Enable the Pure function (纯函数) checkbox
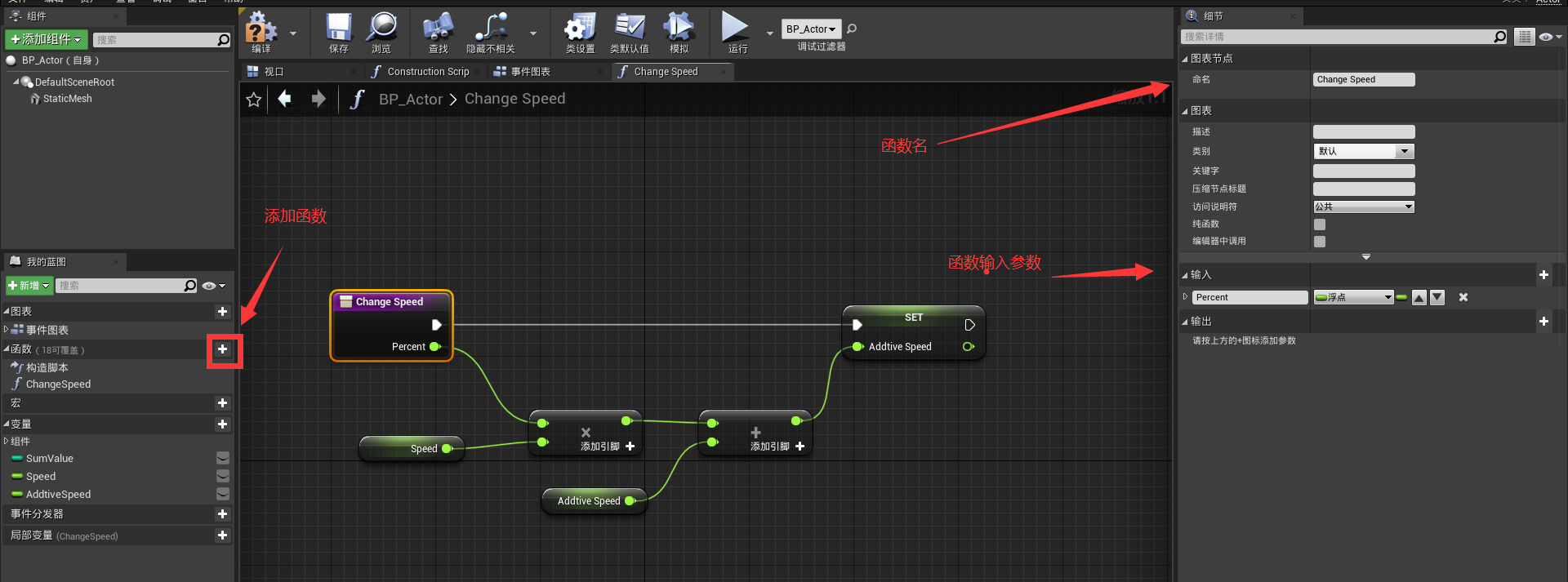The height and width of the screenshot is (582, 1568). click(1320, 224)
